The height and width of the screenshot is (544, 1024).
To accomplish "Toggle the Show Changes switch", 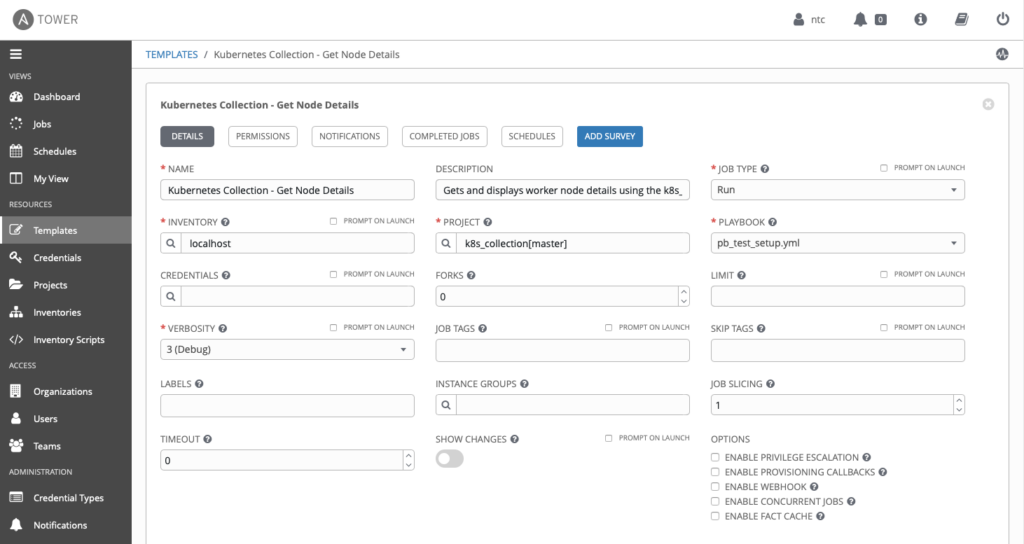I will point(449,459).
